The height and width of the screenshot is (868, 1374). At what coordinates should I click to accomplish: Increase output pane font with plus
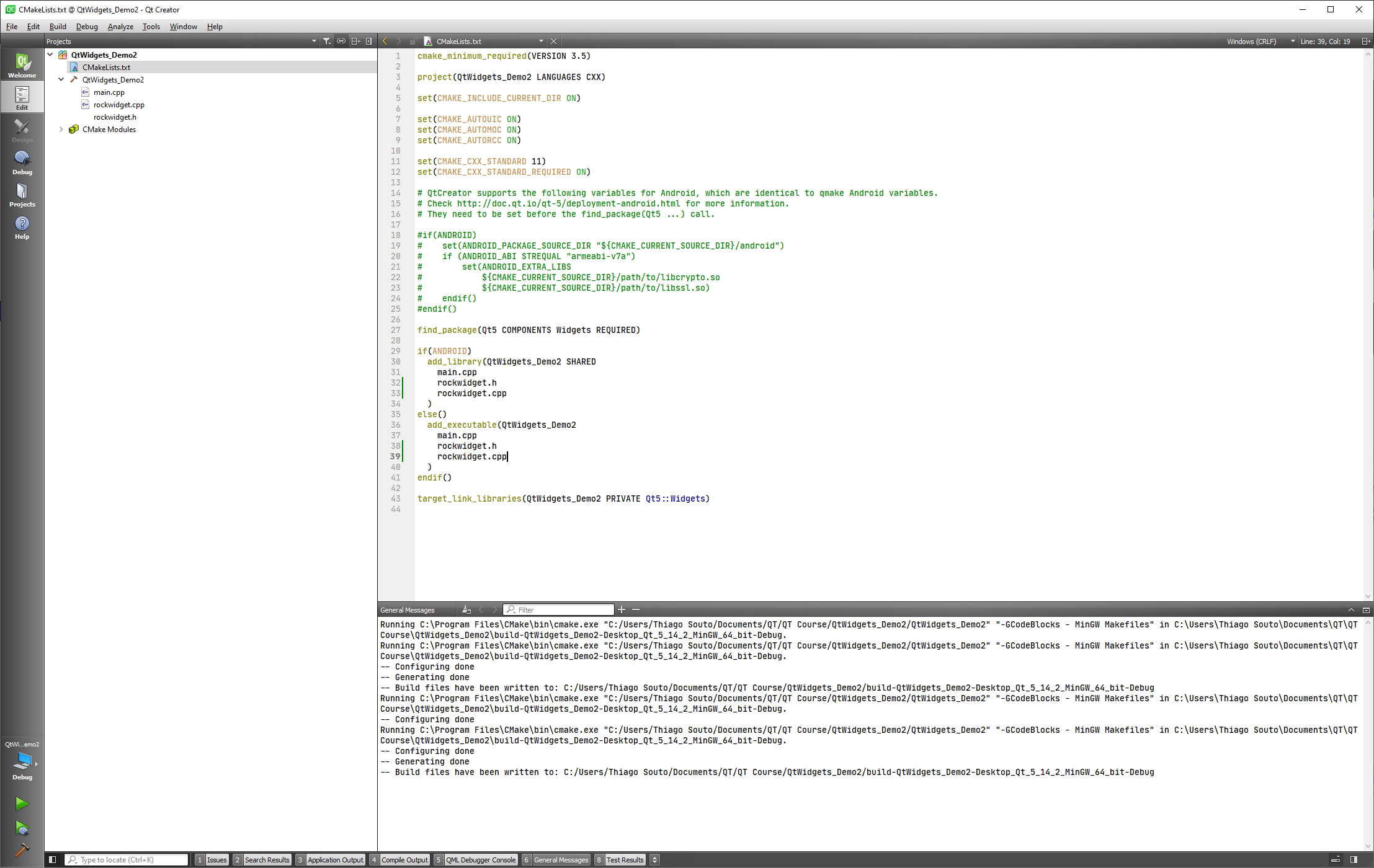622,610
